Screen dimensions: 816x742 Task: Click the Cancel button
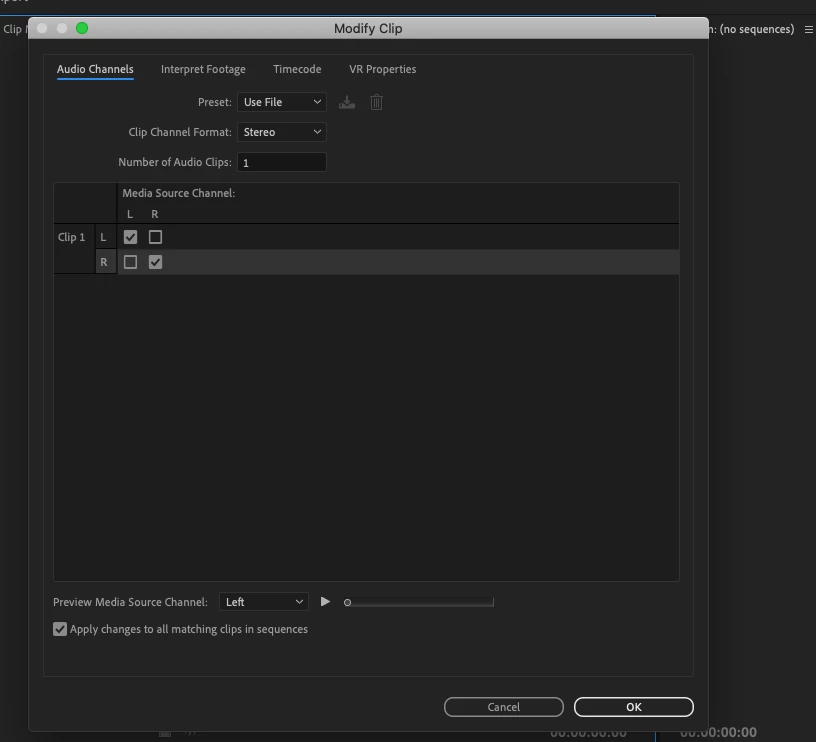coord(503,707)
